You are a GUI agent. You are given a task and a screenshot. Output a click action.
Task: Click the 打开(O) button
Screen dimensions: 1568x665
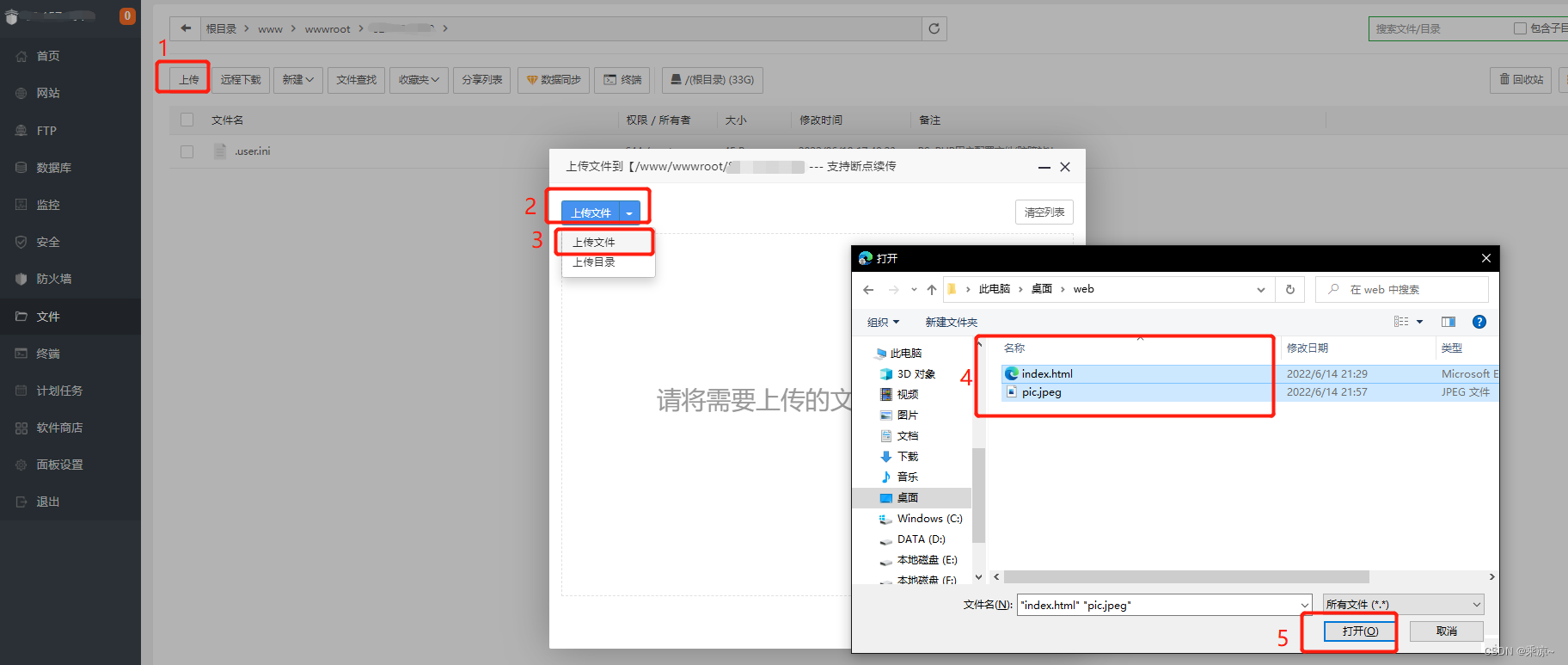click(x=1360, y=631)
